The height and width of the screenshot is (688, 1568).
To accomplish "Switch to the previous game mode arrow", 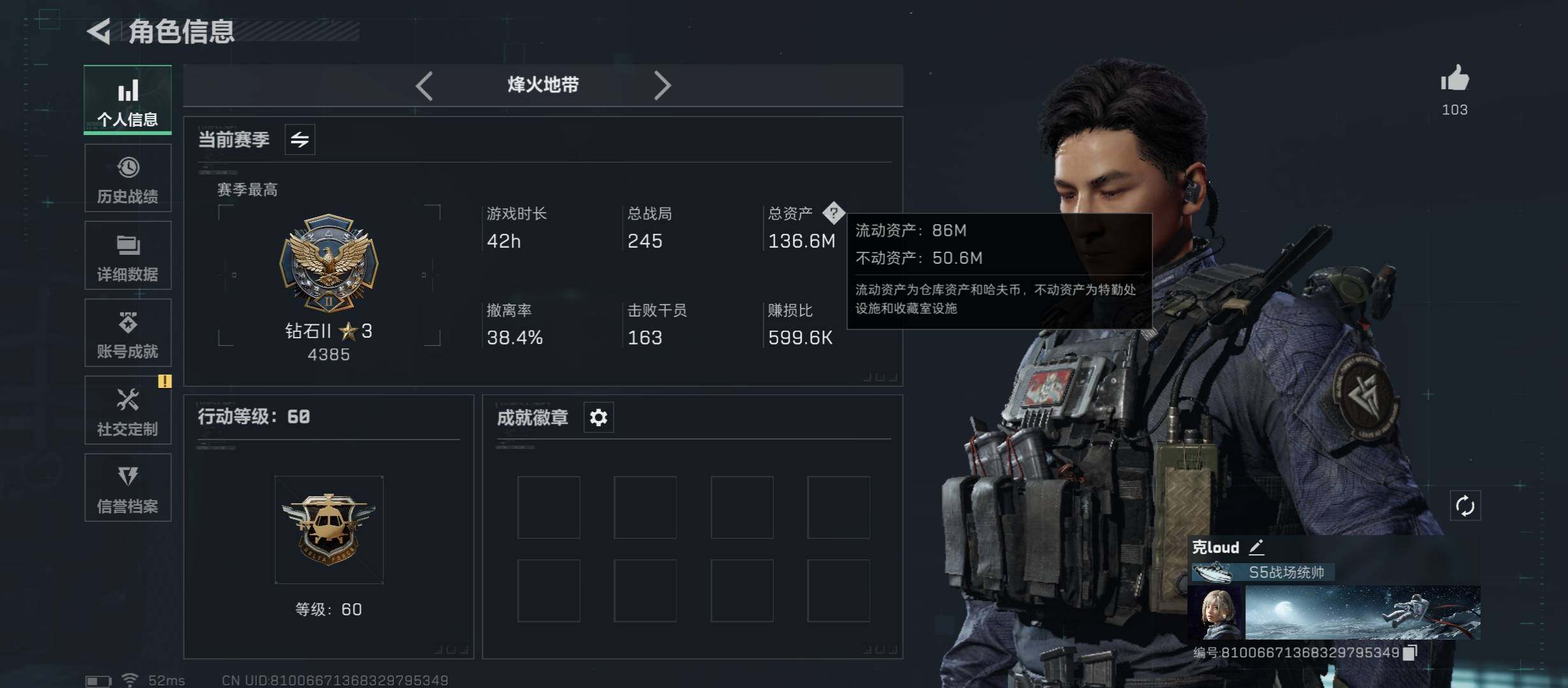I will click(x=425, y=85).
